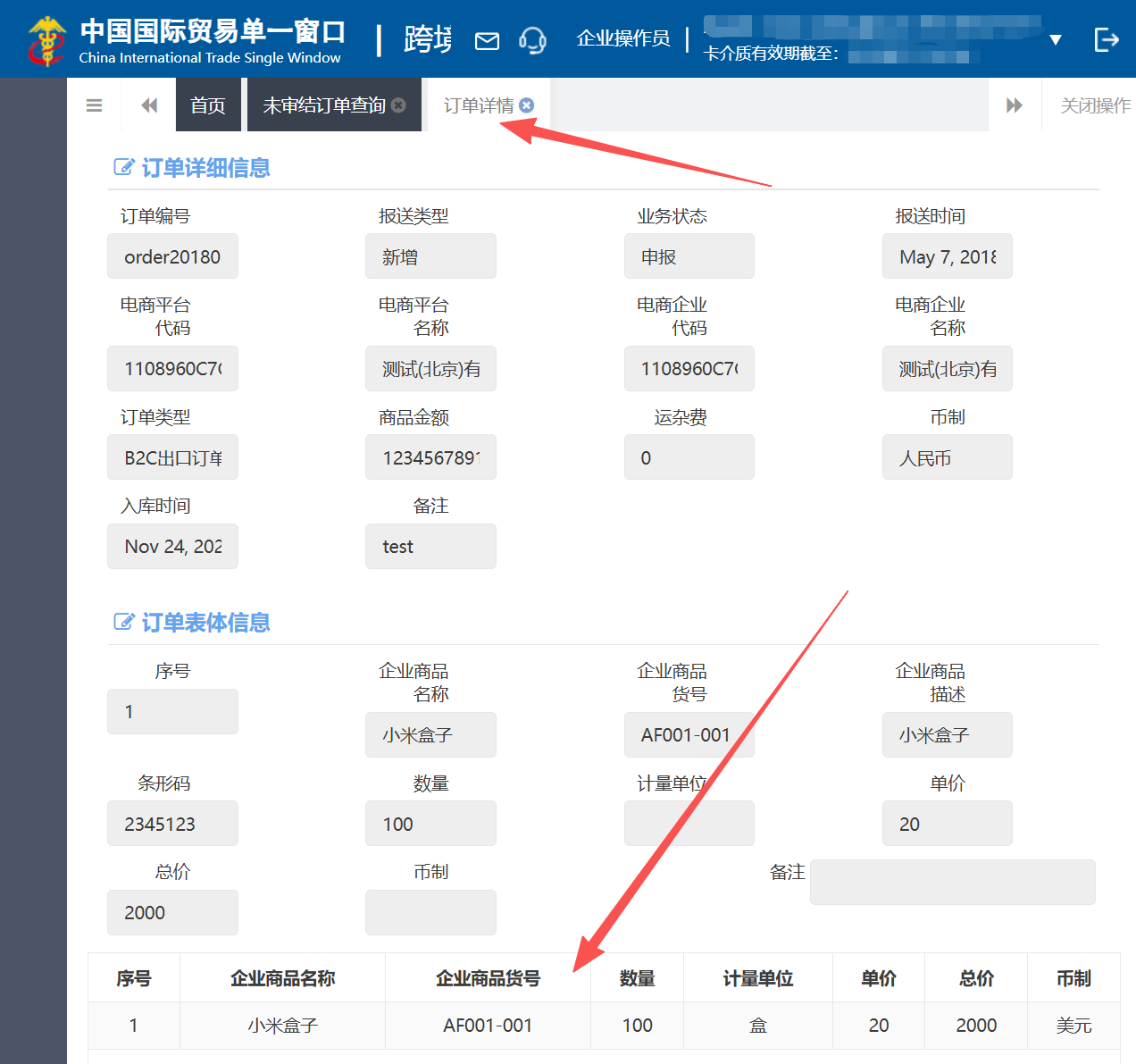1136x1064 pixels.
Task: Open the empty 币制 dropdown in 订单表体信息
Action: pyautogui.click(x=430, y=912)
